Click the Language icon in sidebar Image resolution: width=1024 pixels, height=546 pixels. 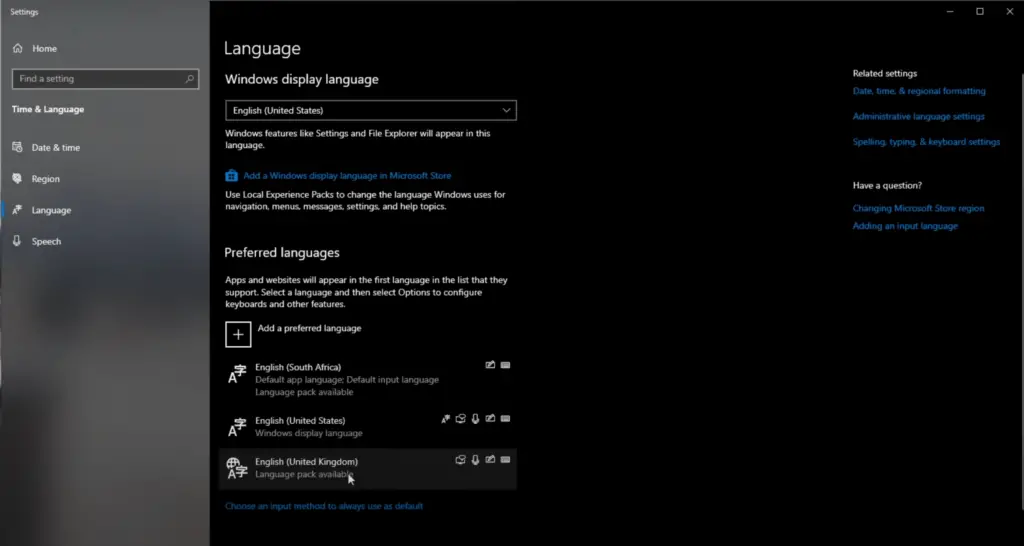pos(18,210)
